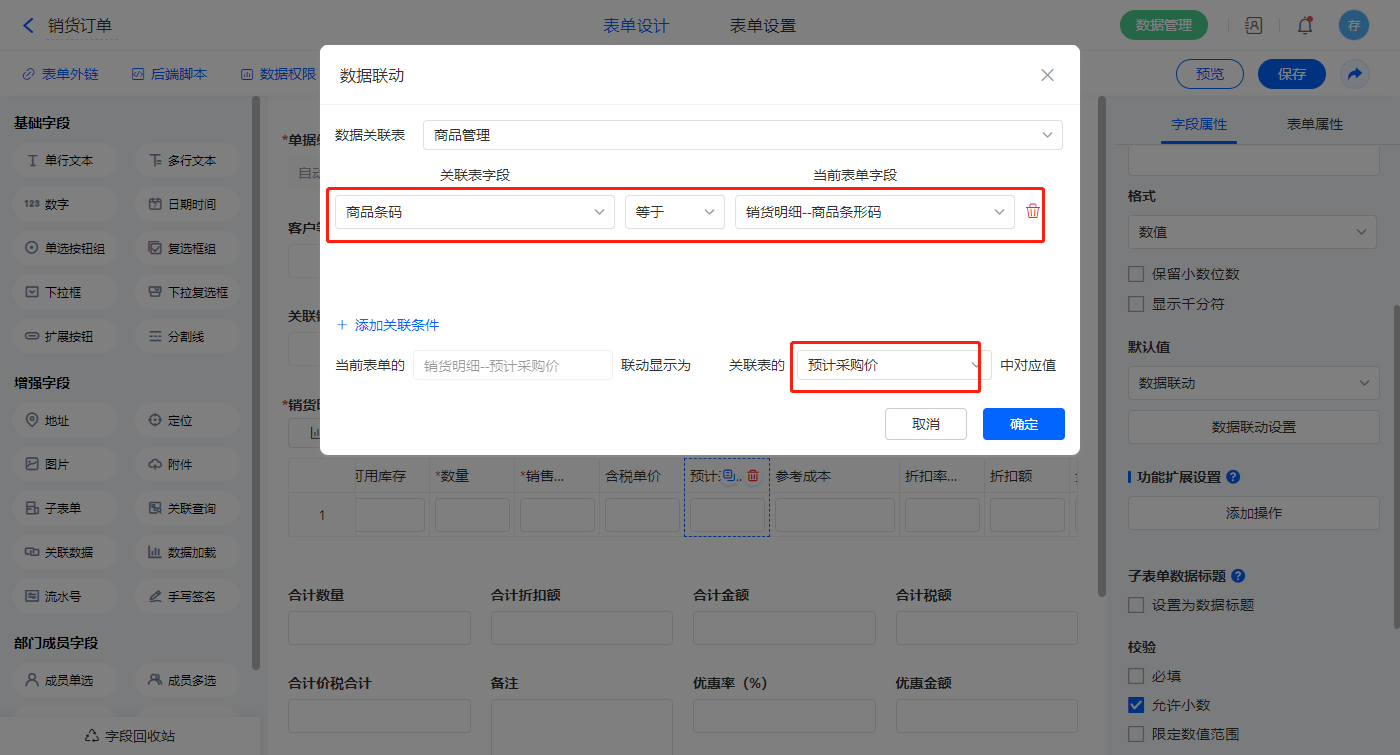This screenshot has height=755, width=1400.
Task: Open the 等于 operator dropdown
Action: coord(674,212)
